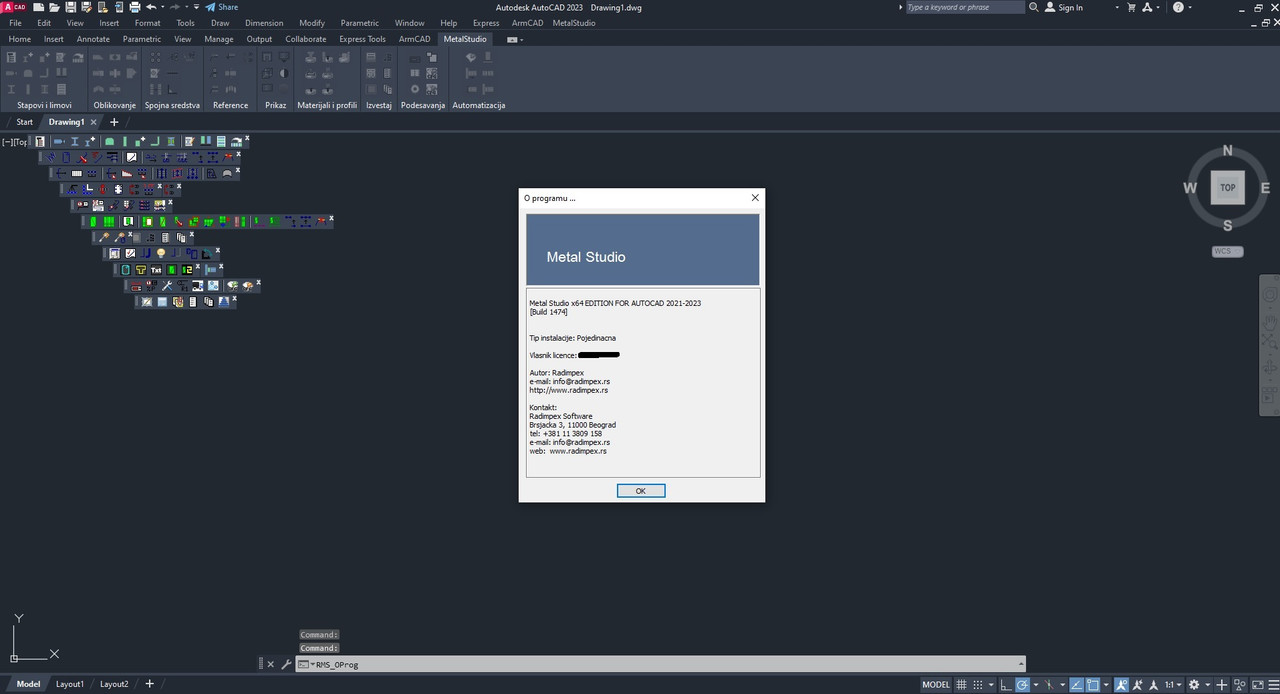Viewport: 1280px width, 694px height.
Task: Open the Autodesk App Store cart icon
Action: [x=1131, y=7]
